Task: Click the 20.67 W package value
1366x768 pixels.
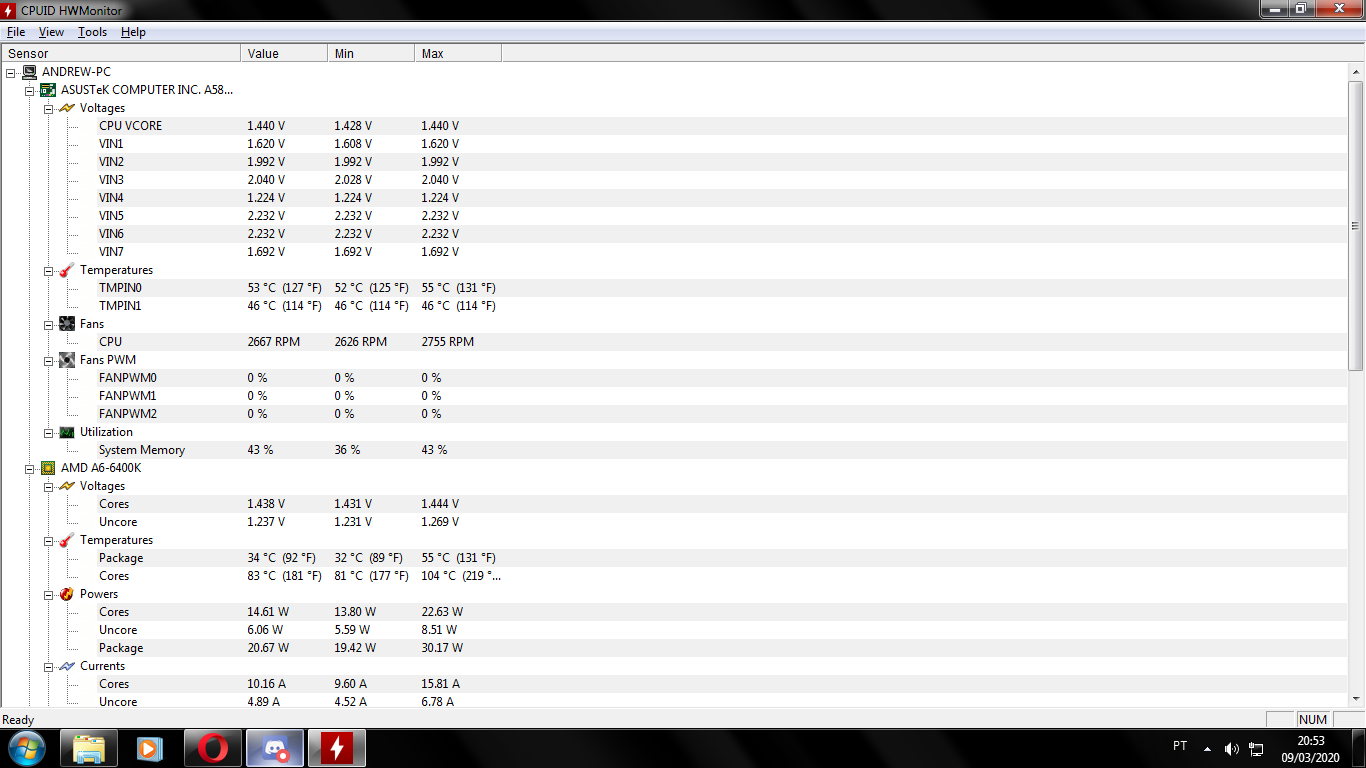Action: (268, 648)
